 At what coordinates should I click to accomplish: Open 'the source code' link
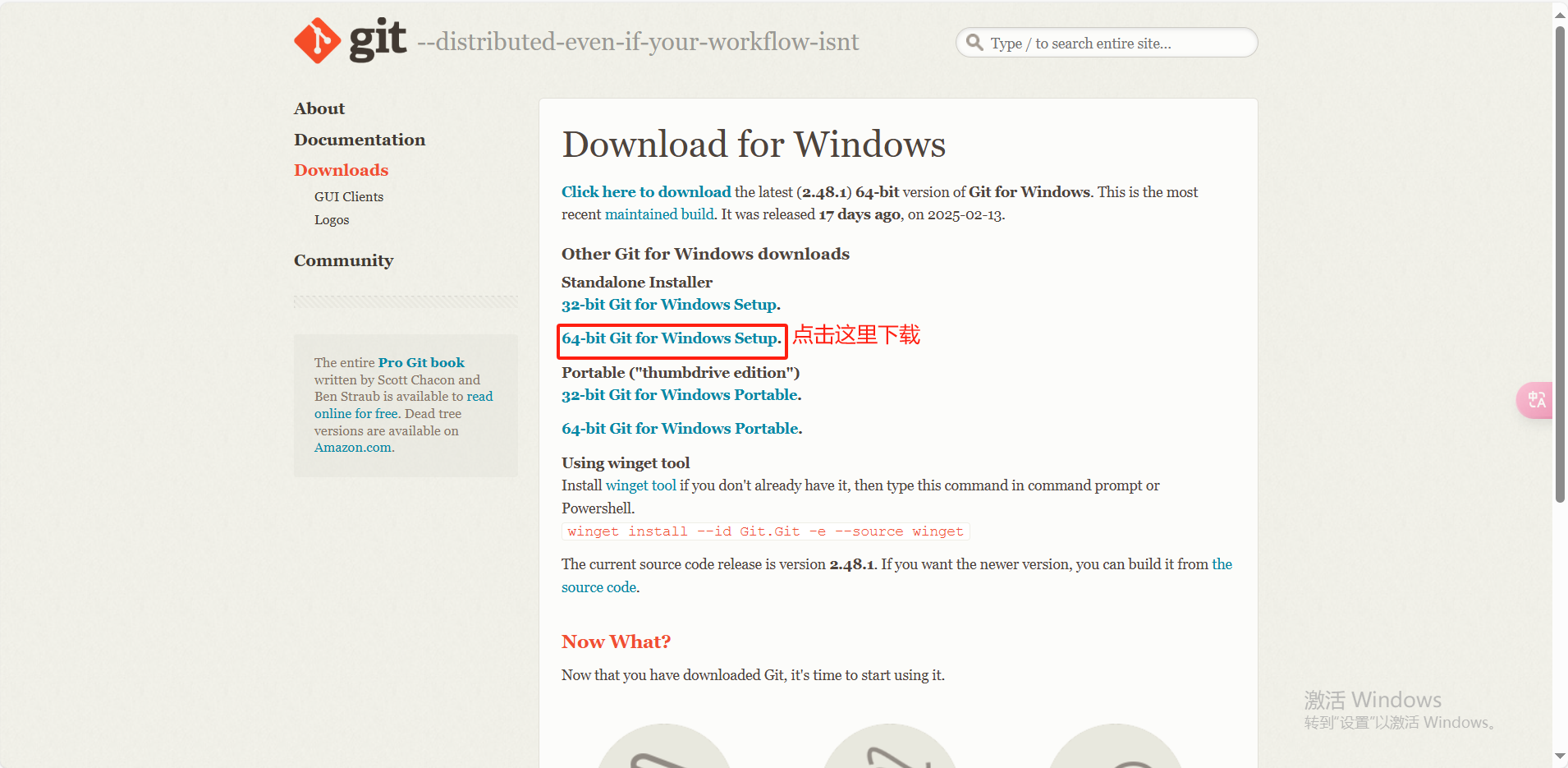pos(896,576)
